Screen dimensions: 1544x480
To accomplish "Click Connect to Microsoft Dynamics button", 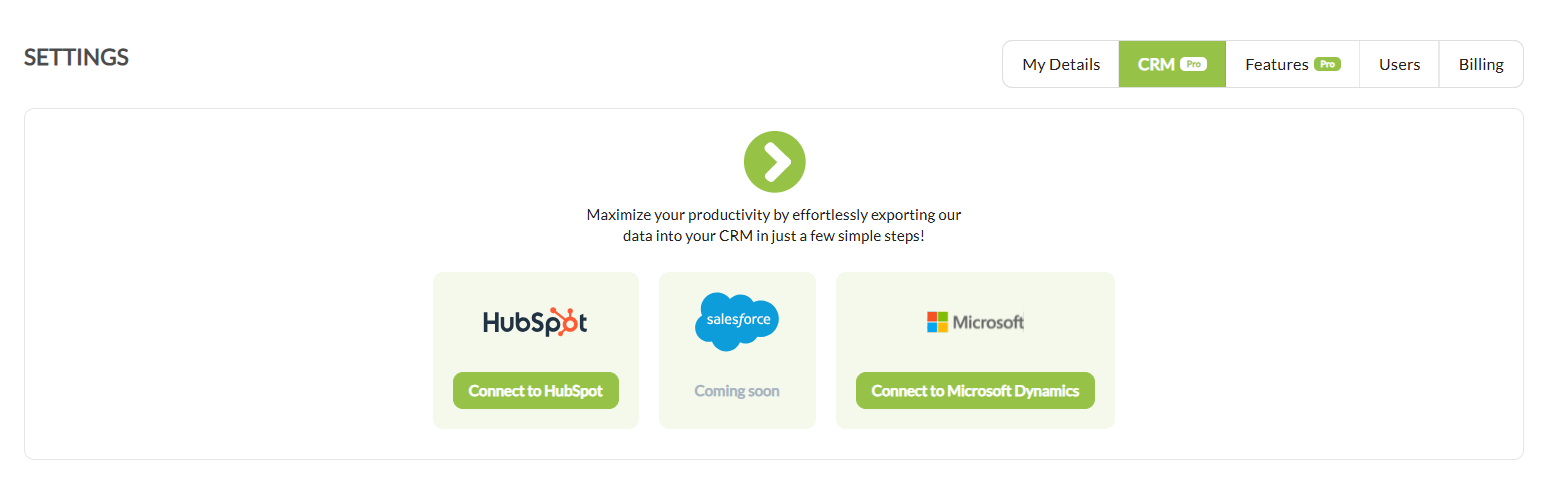I will point(975,391).
